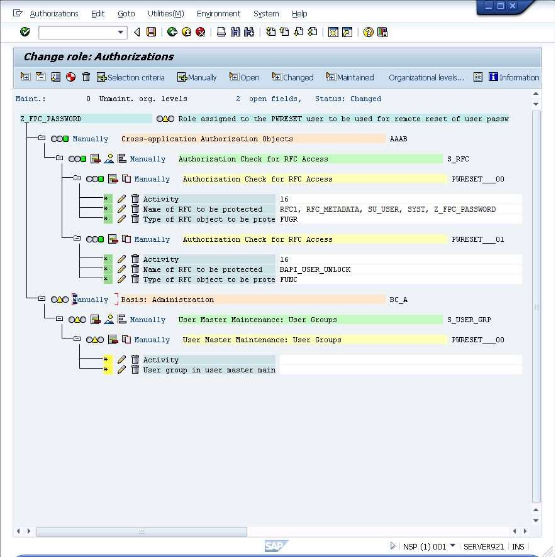The width and height of the screenshot is (555, 557).
Task: Open the Utilities(M) menu
Action: point(166,14)
